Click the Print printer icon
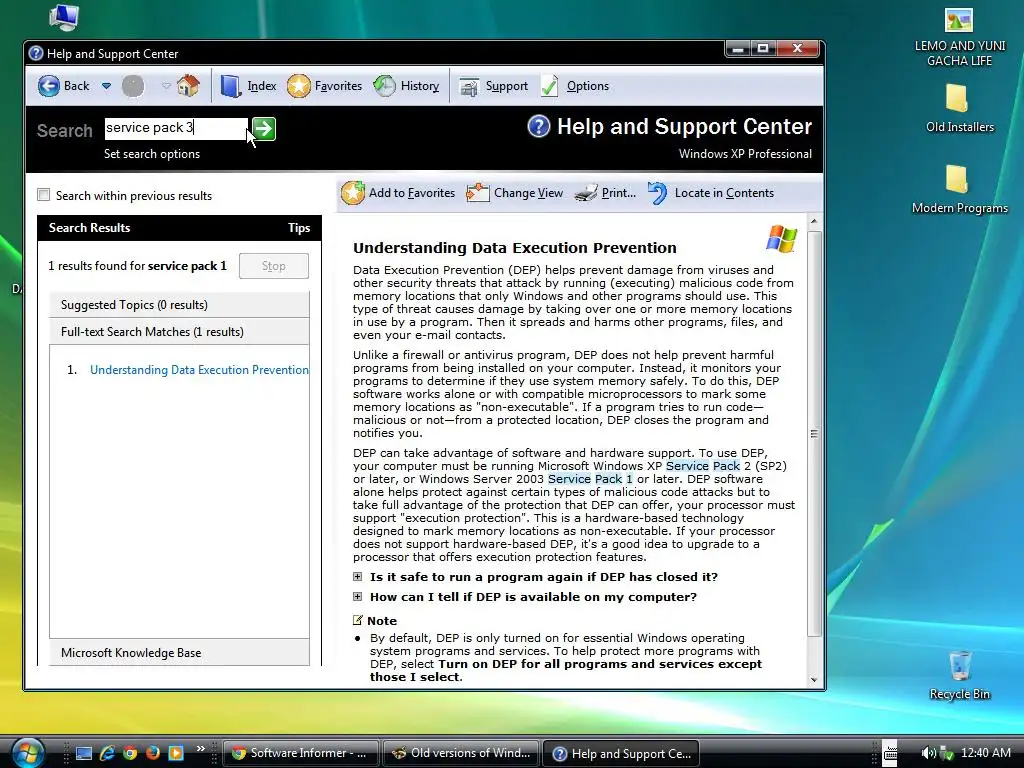Screen dimensions: 1024x768 [586, 193]
